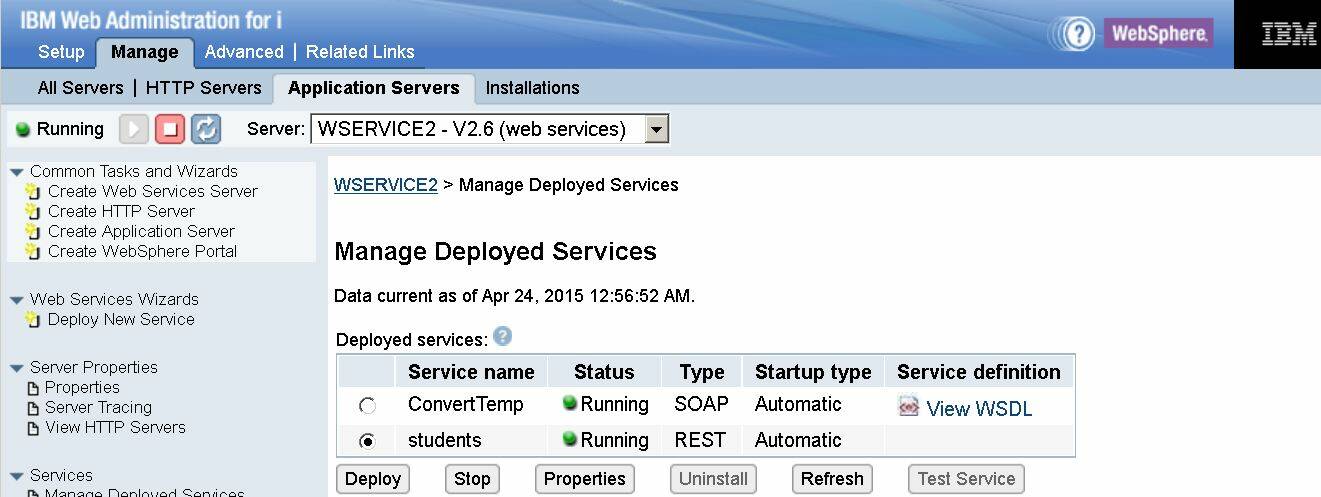Click the SOAP type cell
This screenshot has height=497, width=1321.
tap(703, 405)
